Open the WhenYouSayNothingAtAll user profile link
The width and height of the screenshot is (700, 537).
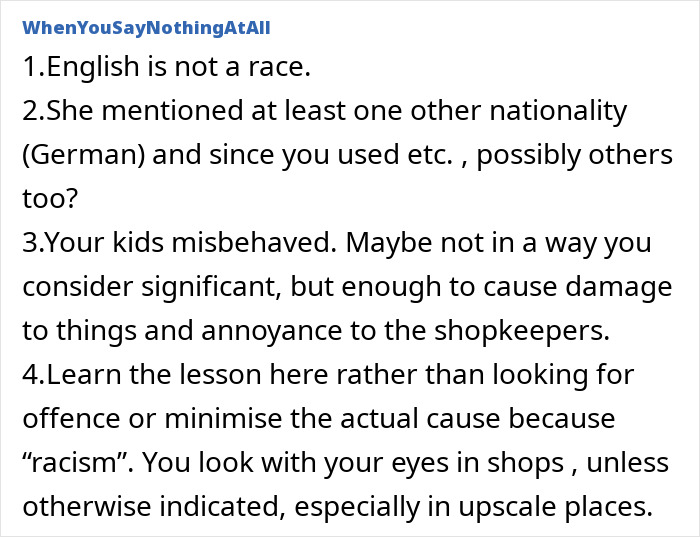[x=146, y=28]
